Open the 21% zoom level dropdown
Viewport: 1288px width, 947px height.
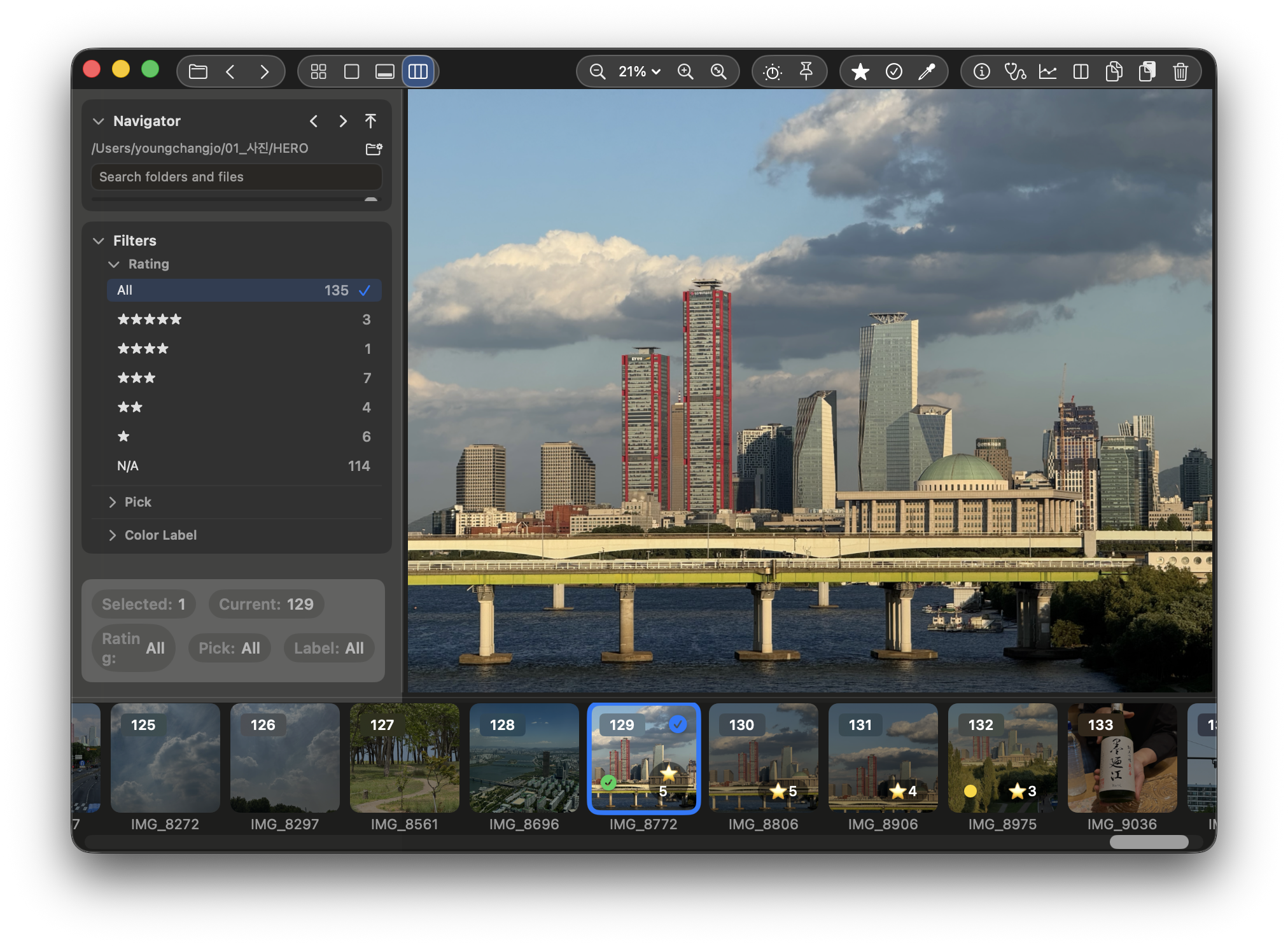click(640, 71)
